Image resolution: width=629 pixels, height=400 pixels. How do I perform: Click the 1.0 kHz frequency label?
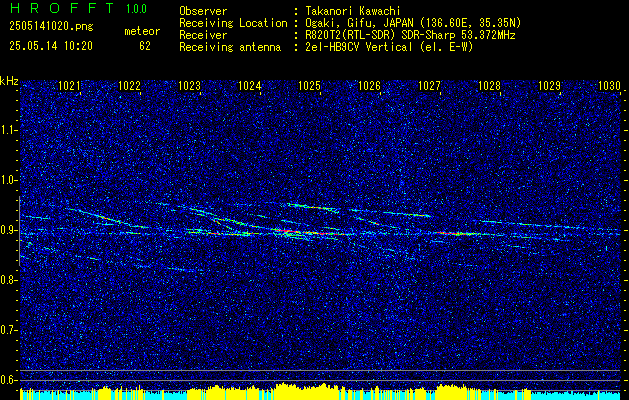[8, 180]
